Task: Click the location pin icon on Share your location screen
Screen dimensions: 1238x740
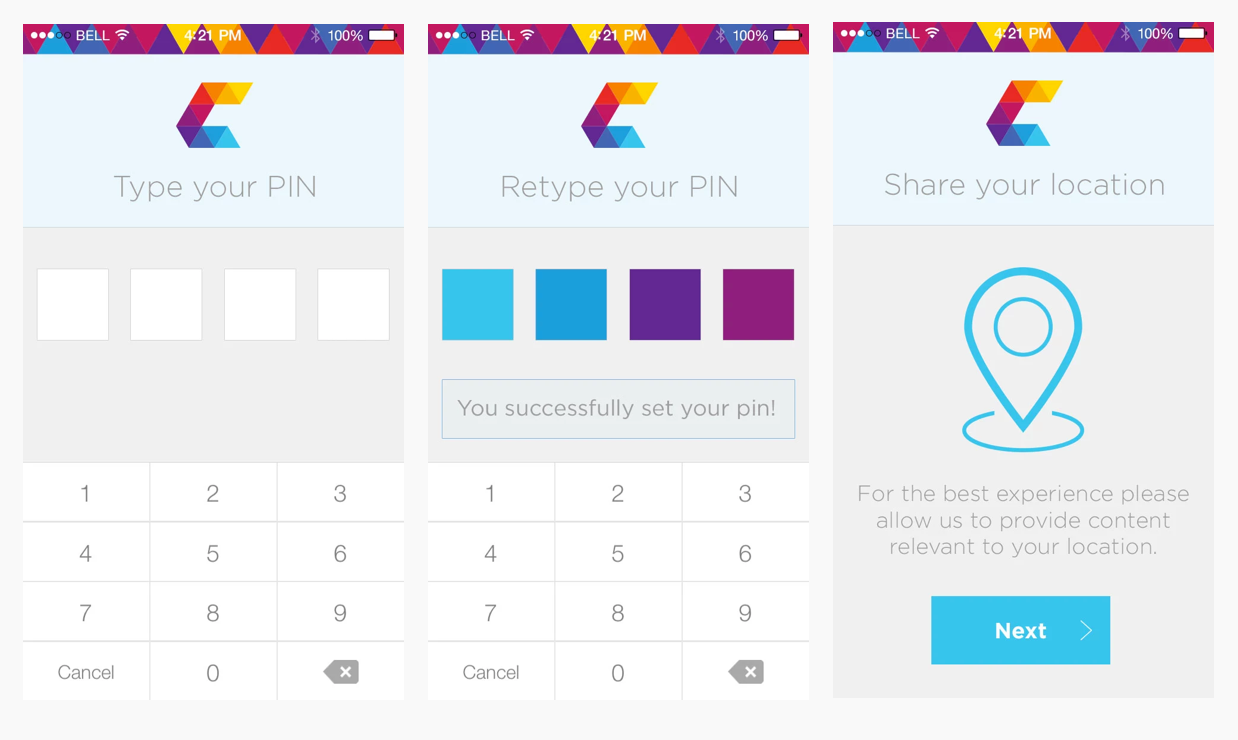Action: pyautogui.click(x=1023, y=360)
